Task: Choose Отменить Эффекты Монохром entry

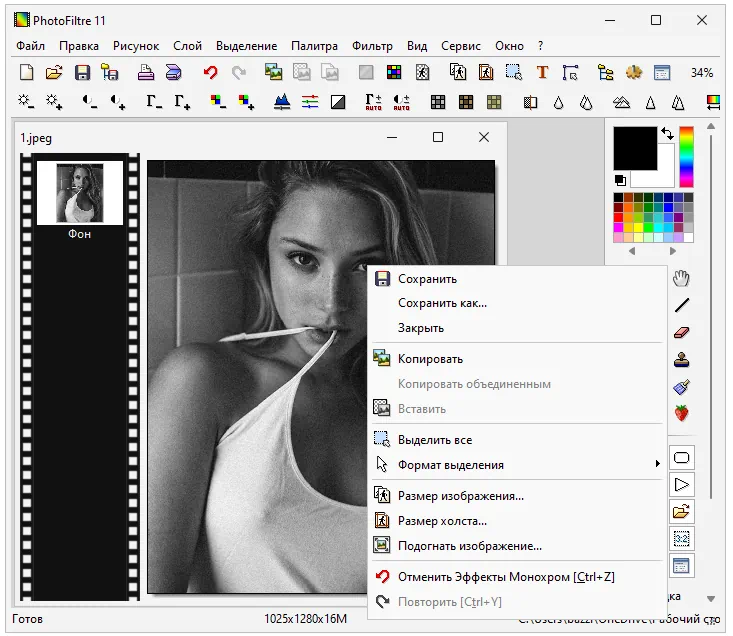Action: 517,577
